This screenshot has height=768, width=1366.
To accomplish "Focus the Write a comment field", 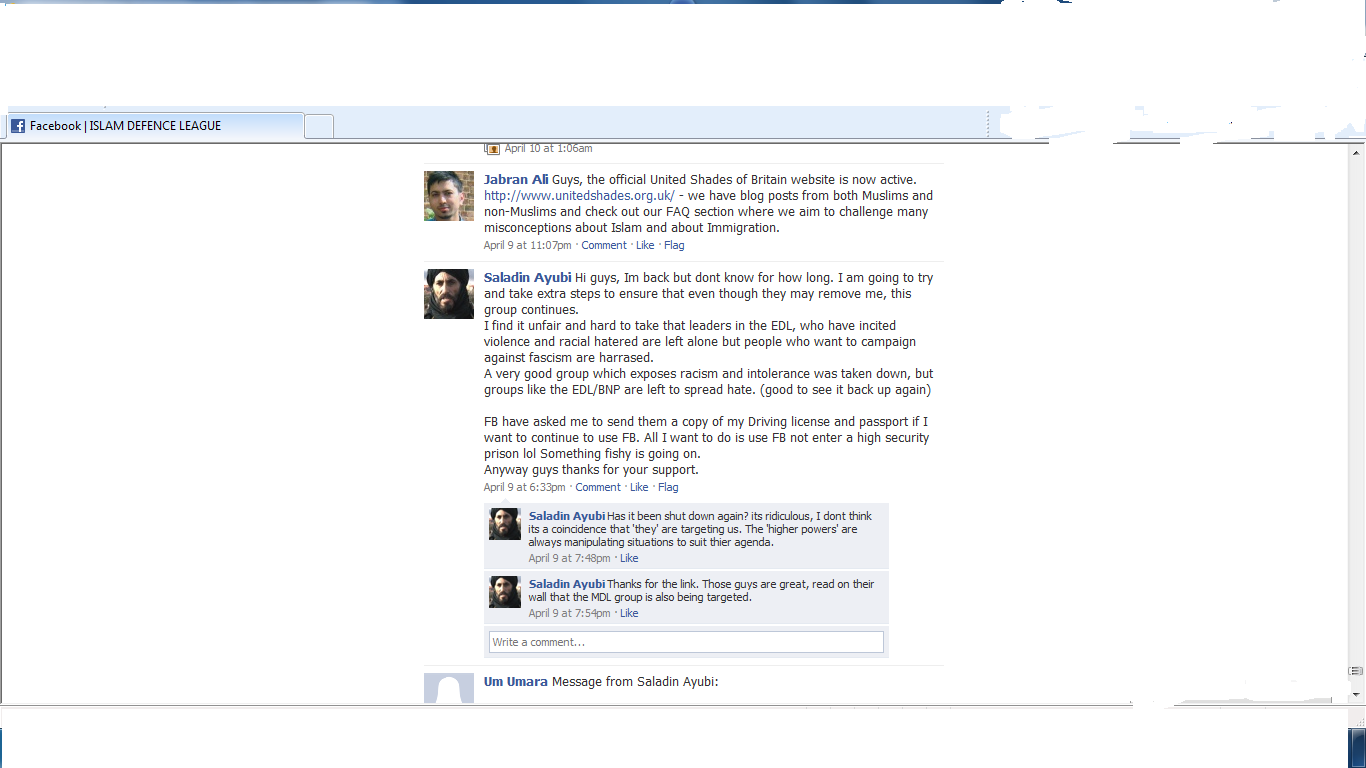I will (x=686, y=642).
